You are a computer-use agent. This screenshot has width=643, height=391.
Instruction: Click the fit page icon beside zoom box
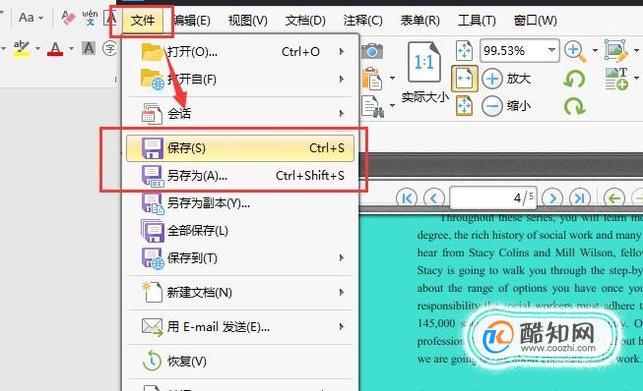pos(464,50)
